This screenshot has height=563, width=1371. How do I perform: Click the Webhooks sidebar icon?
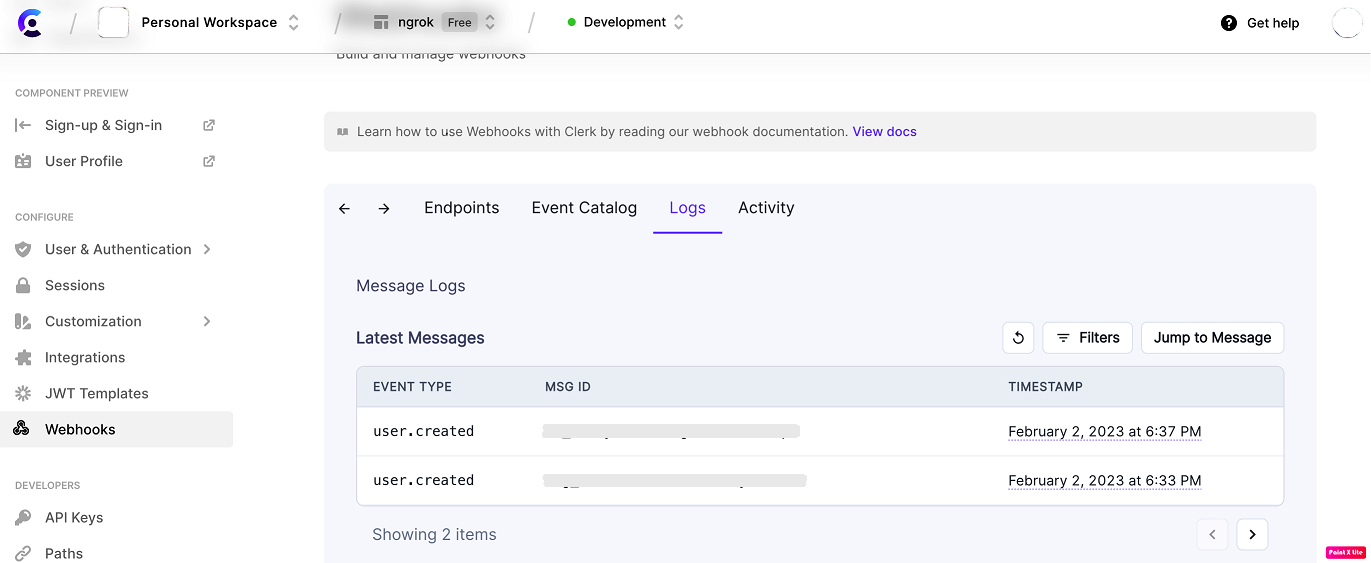click(21, 429)
